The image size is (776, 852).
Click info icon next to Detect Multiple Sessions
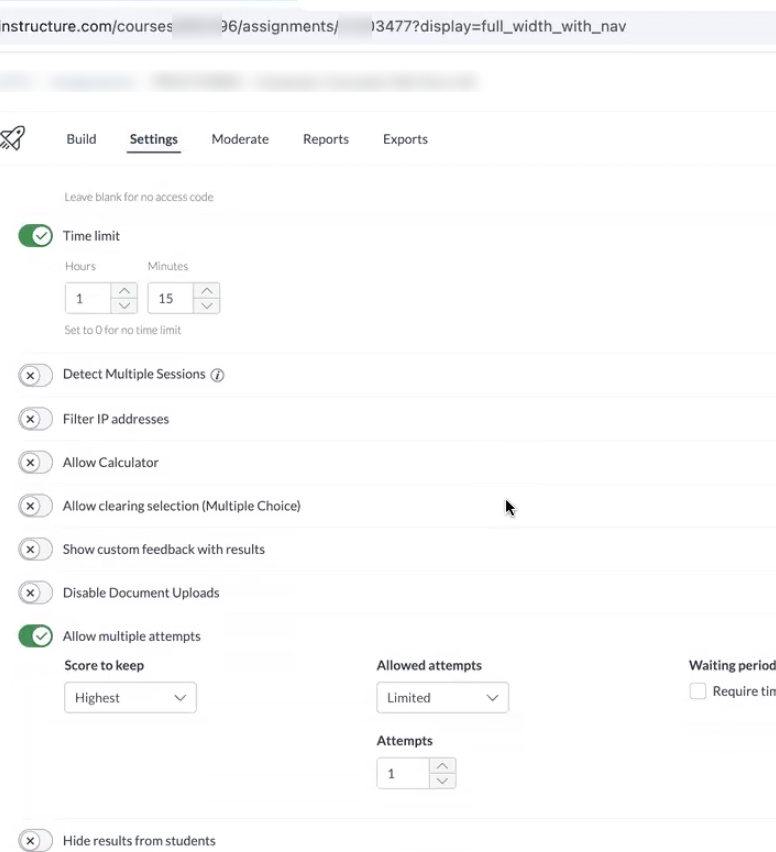(x=218, y=375)
